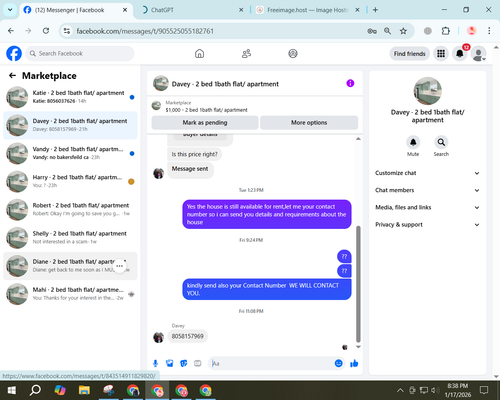Viewport: 500px width, 400px height.
Task: Search in conversation using the magnifier icon
Action: (441, 142)
